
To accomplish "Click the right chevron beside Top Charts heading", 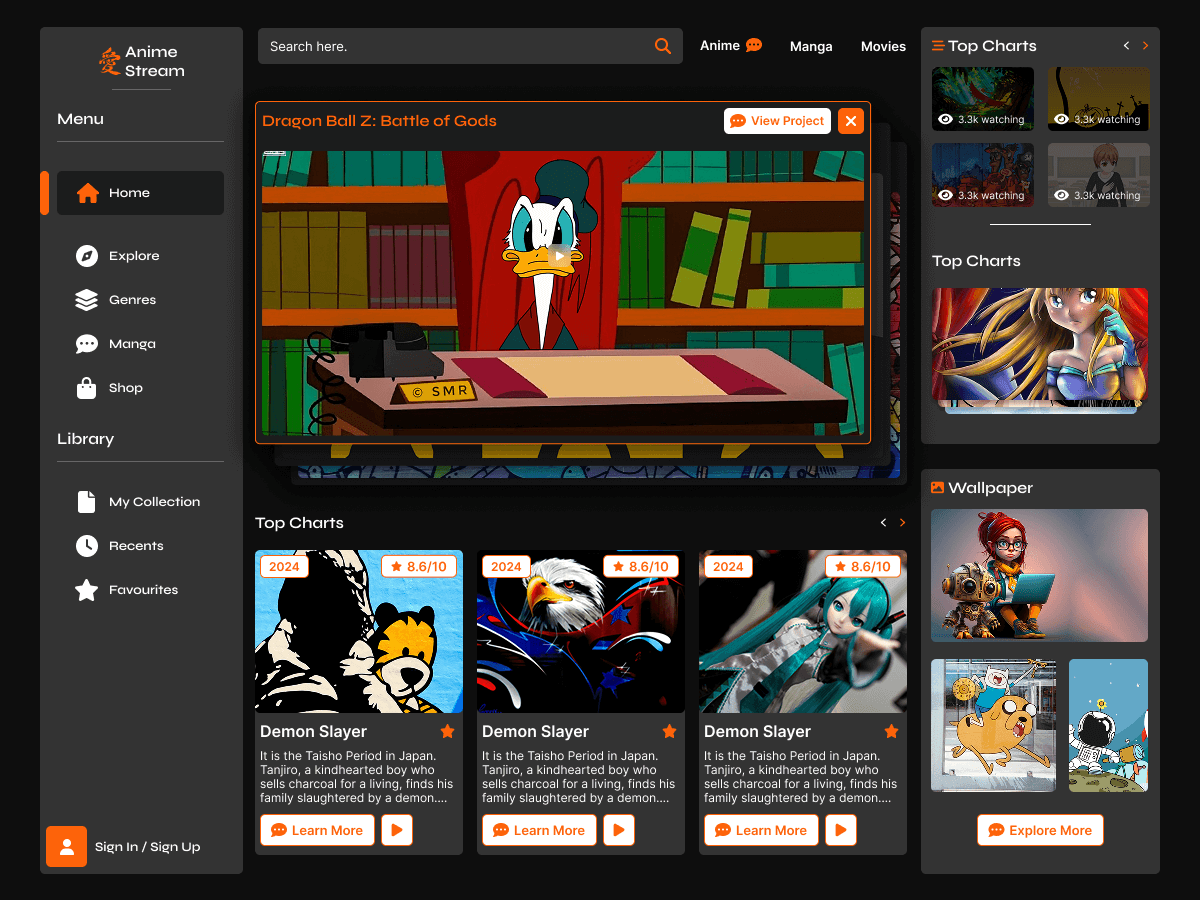I will click(x=902, y=522).
